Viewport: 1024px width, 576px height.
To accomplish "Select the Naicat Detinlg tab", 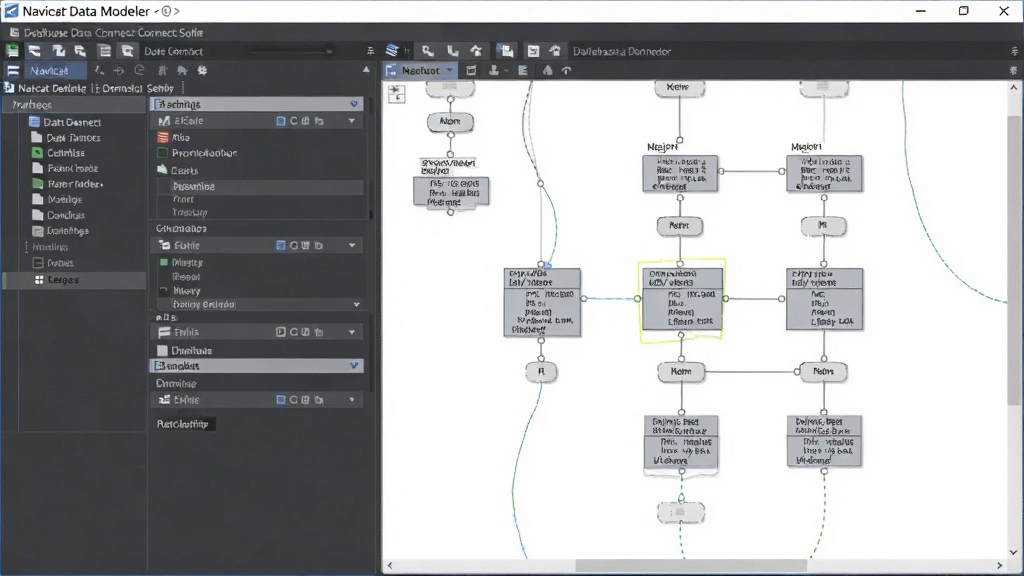I will (x=52, y=88).
